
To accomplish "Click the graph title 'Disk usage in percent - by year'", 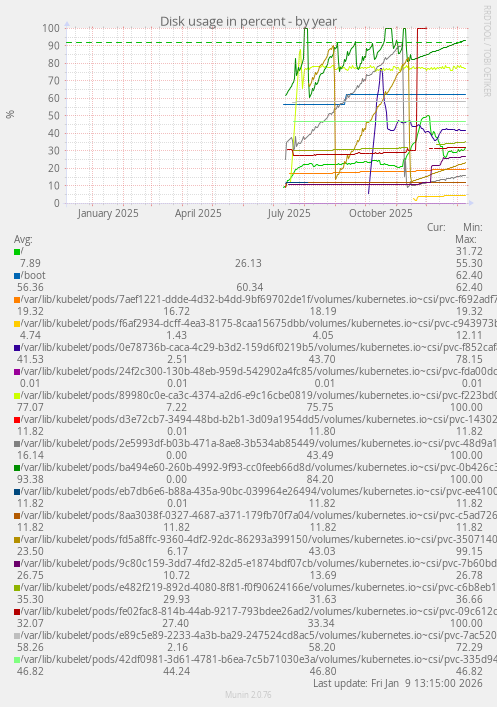I will tap(248, 21).
